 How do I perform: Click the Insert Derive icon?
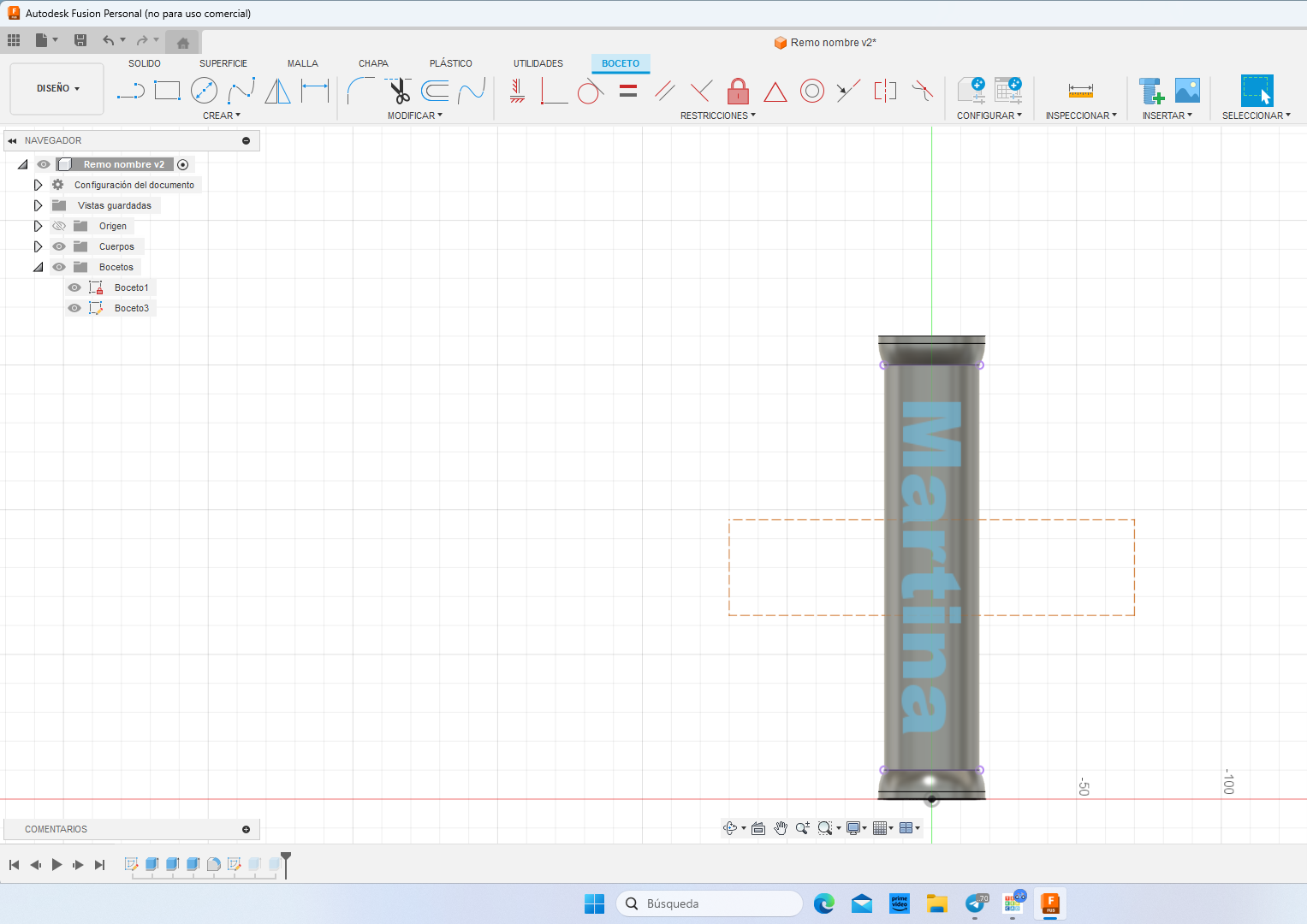pyautogui.click(x=1151, y=91)
